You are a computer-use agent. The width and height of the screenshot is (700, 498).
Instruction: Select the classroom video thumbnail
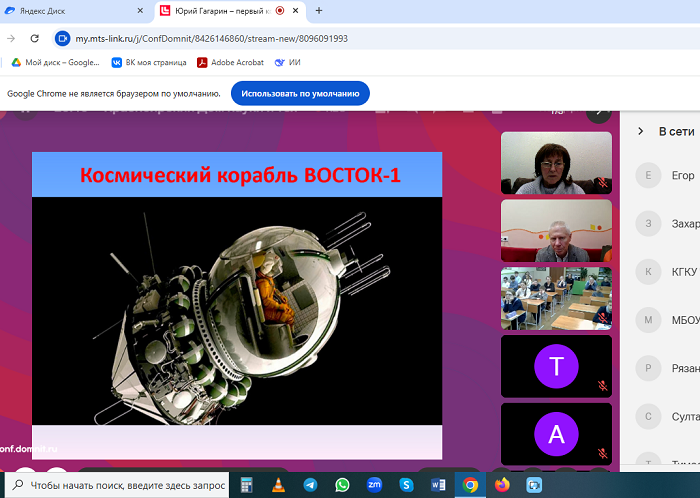pos(555,297)
